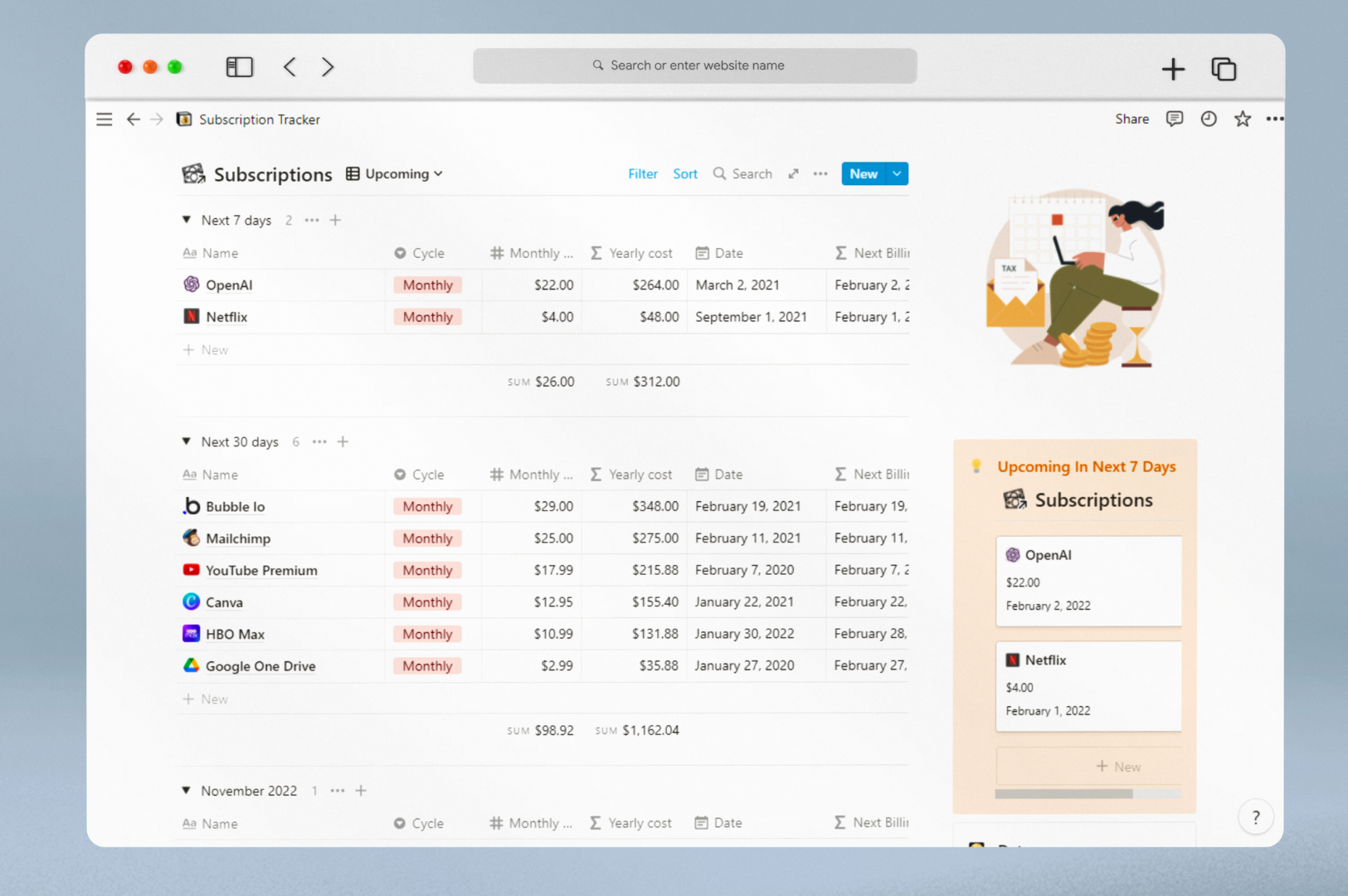This screenshot has width=1348, height=896.
Task: Click the browser search bar
Action: tap(694, 66)
